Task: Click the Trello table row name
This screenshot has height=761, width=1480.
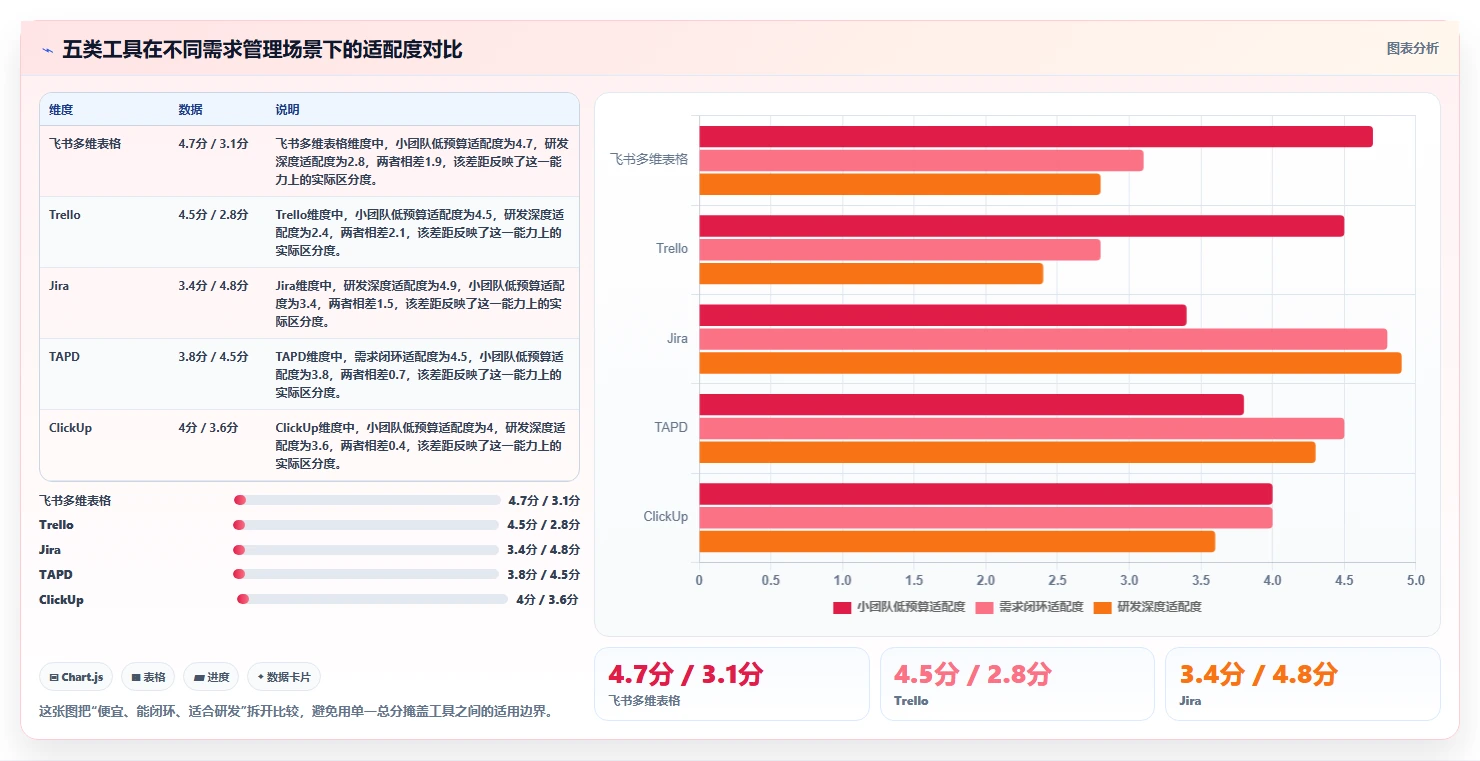Action: point(65,215)
